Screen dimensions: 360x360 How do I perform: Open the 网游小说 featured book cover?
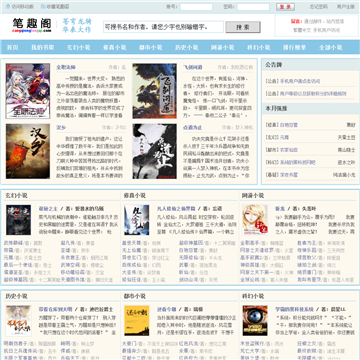pyautogui.click(x=255, y=220)
